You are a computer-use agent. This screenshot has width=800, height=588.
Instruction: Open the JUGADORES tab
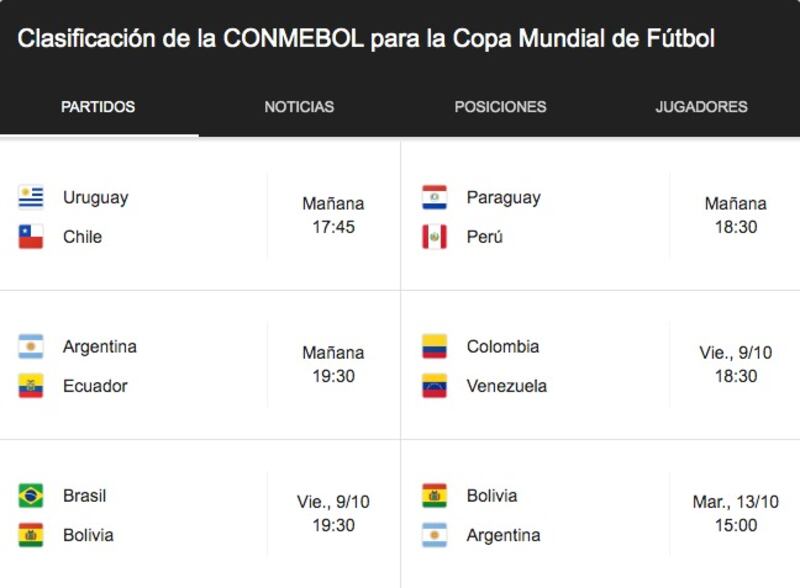tap(701, 107)
